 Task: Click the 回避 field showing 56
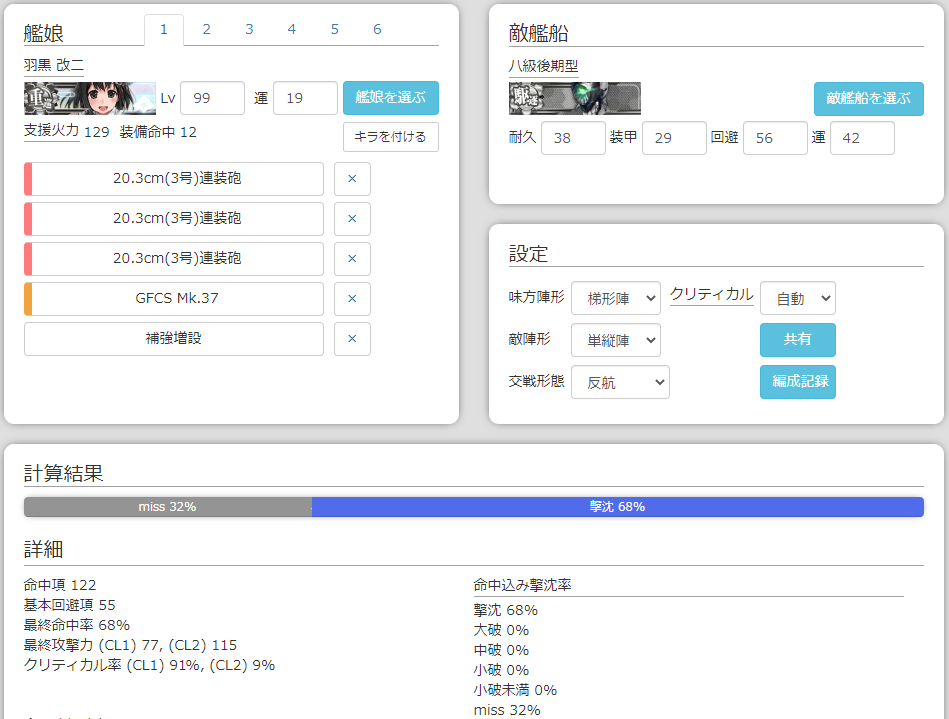tap(775, 138)
